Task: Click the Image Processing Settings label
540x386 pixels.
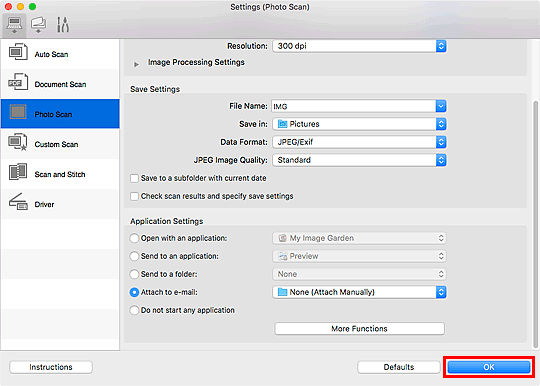Action: [196, 62]
